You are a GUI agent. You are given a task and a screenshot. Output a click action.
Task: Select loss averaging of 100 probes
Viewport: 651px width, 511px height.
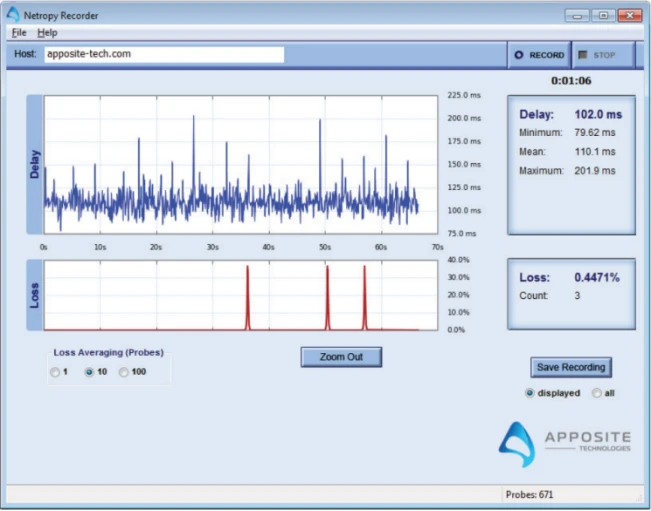(x=124, y=372)
